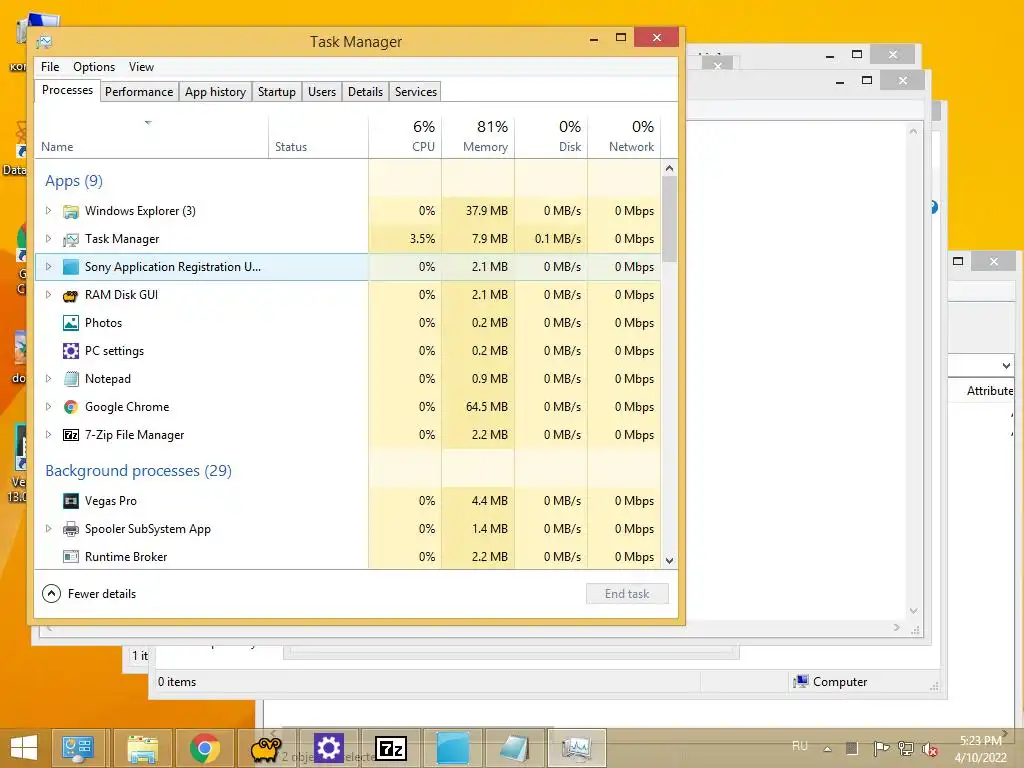Image resolution: width=1024 pixels, height=768 pixels.
Task: Open File Explorer from the taskbar
Action: [142, 748]
